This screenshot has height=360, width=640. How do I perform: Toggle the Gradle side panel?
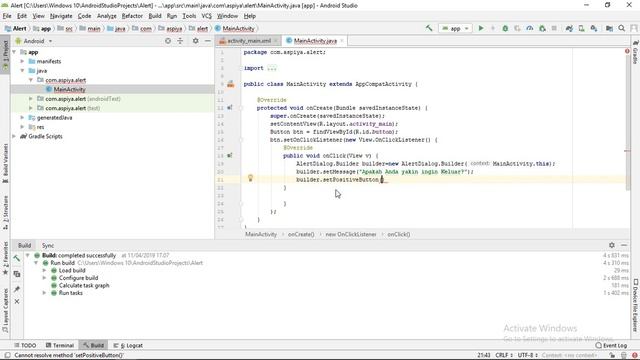pos(635,52)
